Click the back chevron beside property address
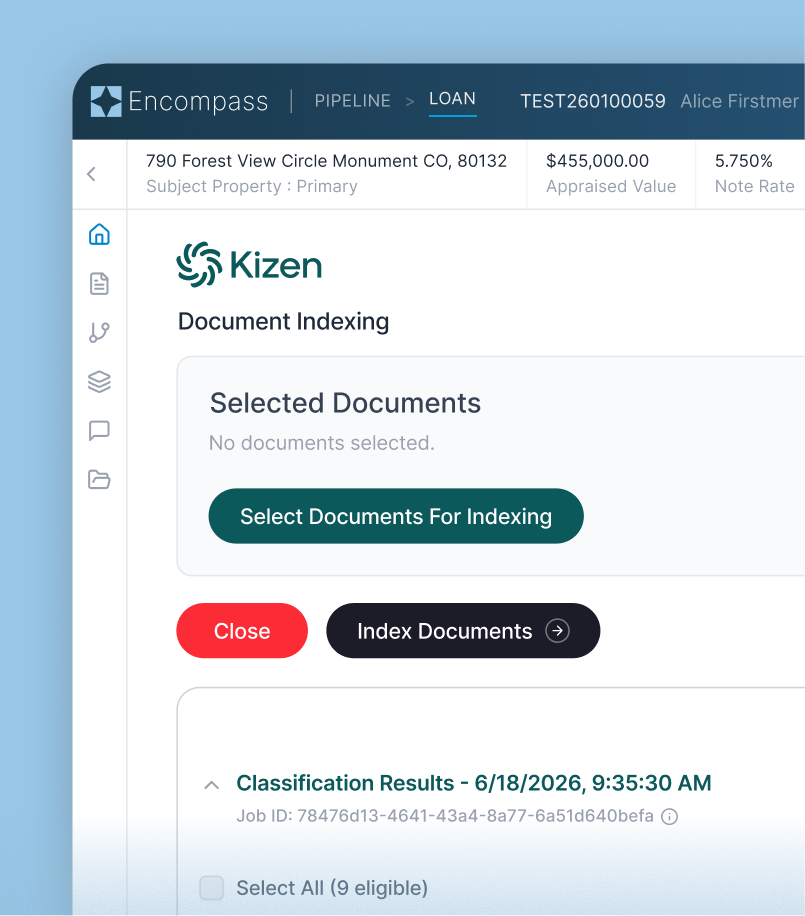805x916 pixels. pyautogui.click(x=91, y=174)
